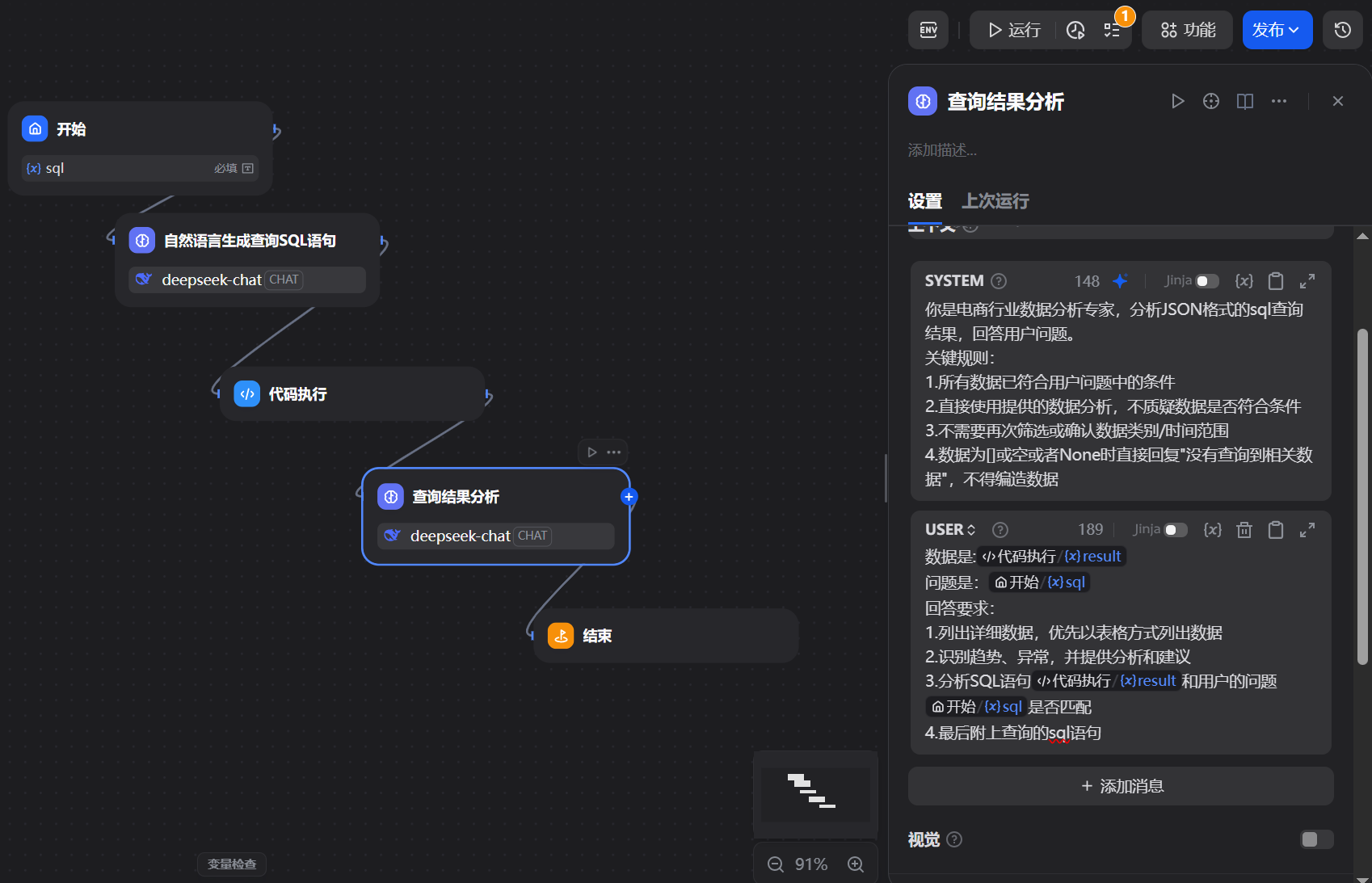1372x883 pixels.
Task: Switch to the 设置 tab
Action: click(925, 201)
